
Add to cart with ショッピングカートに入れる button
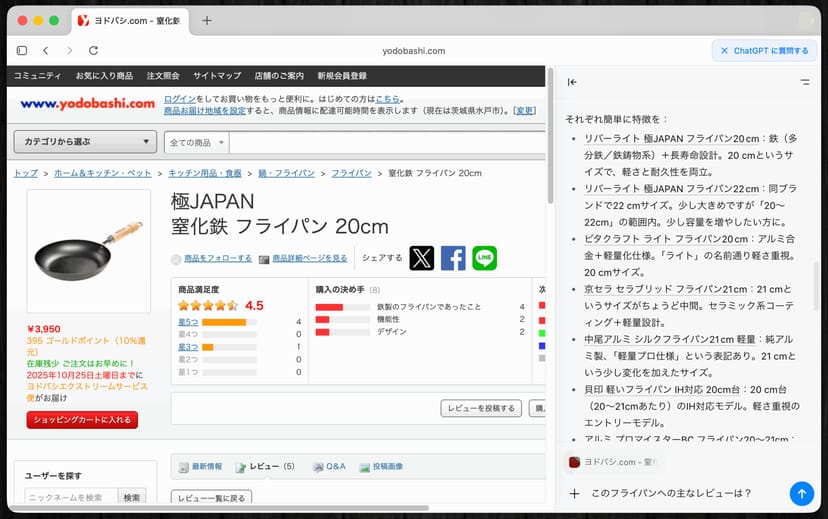(82, 420)
